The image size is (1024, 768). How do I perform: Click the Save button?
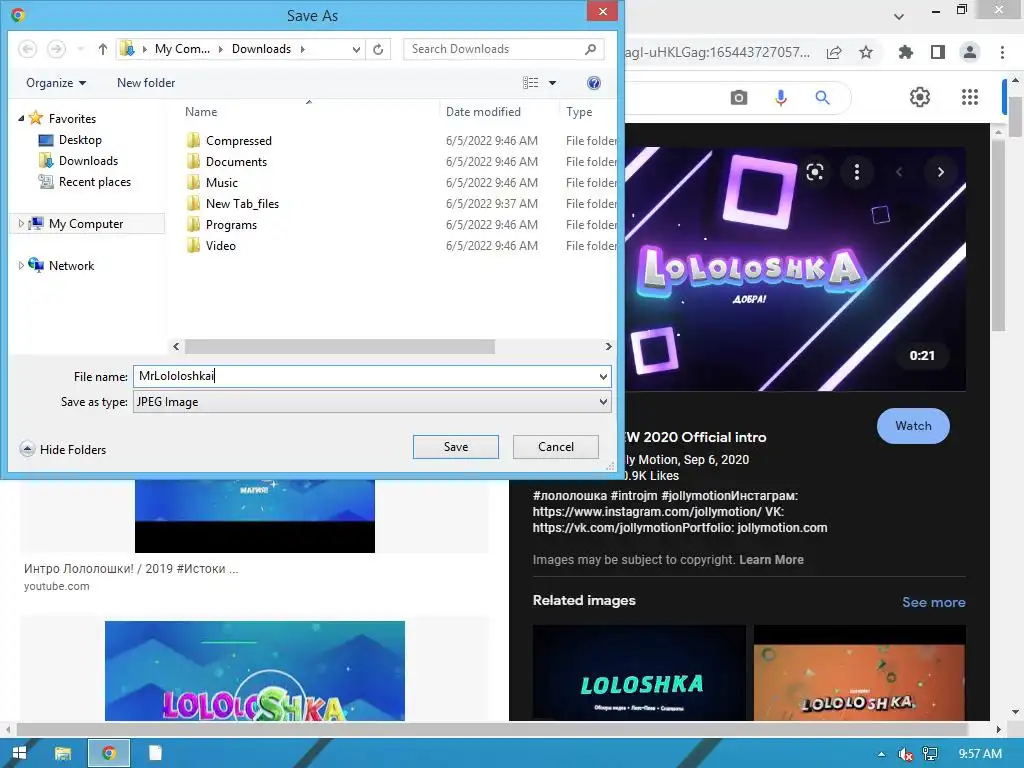[x=456, y=447]
